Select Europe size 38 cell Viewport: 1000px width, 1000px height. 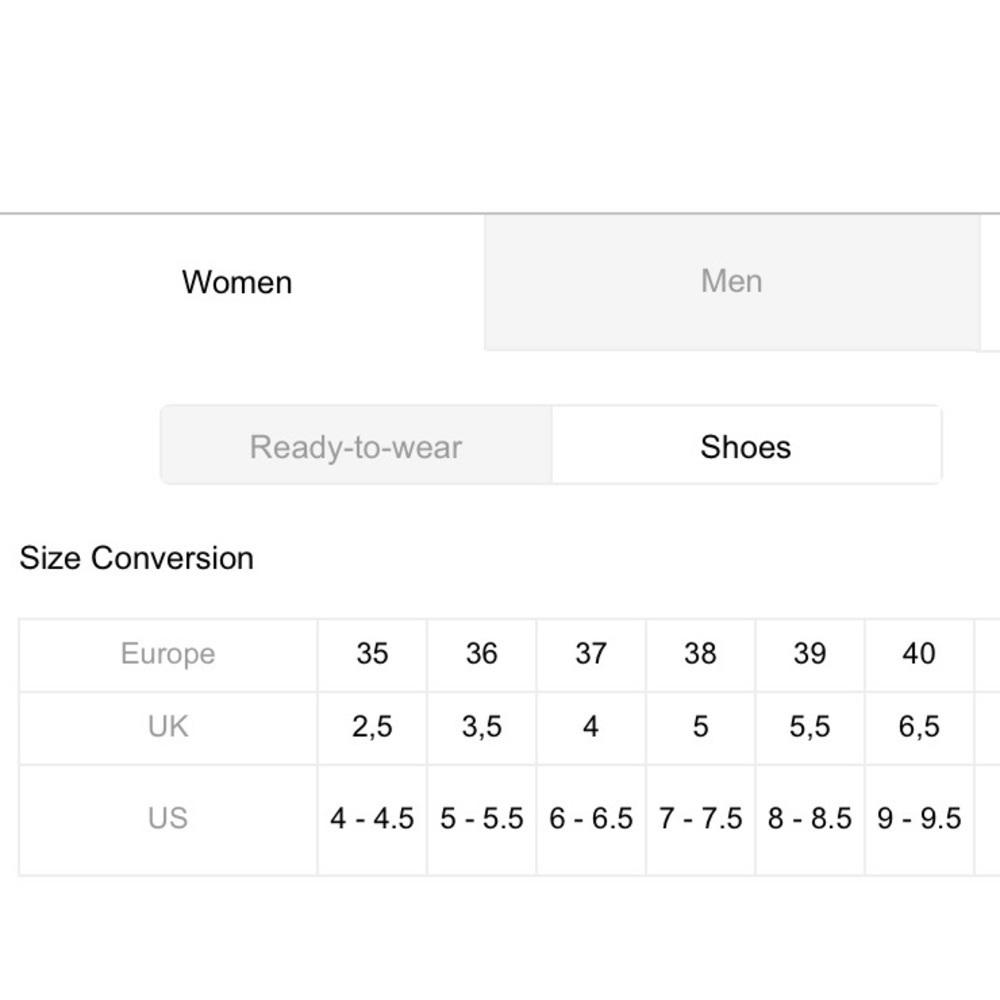coord(700,654)
